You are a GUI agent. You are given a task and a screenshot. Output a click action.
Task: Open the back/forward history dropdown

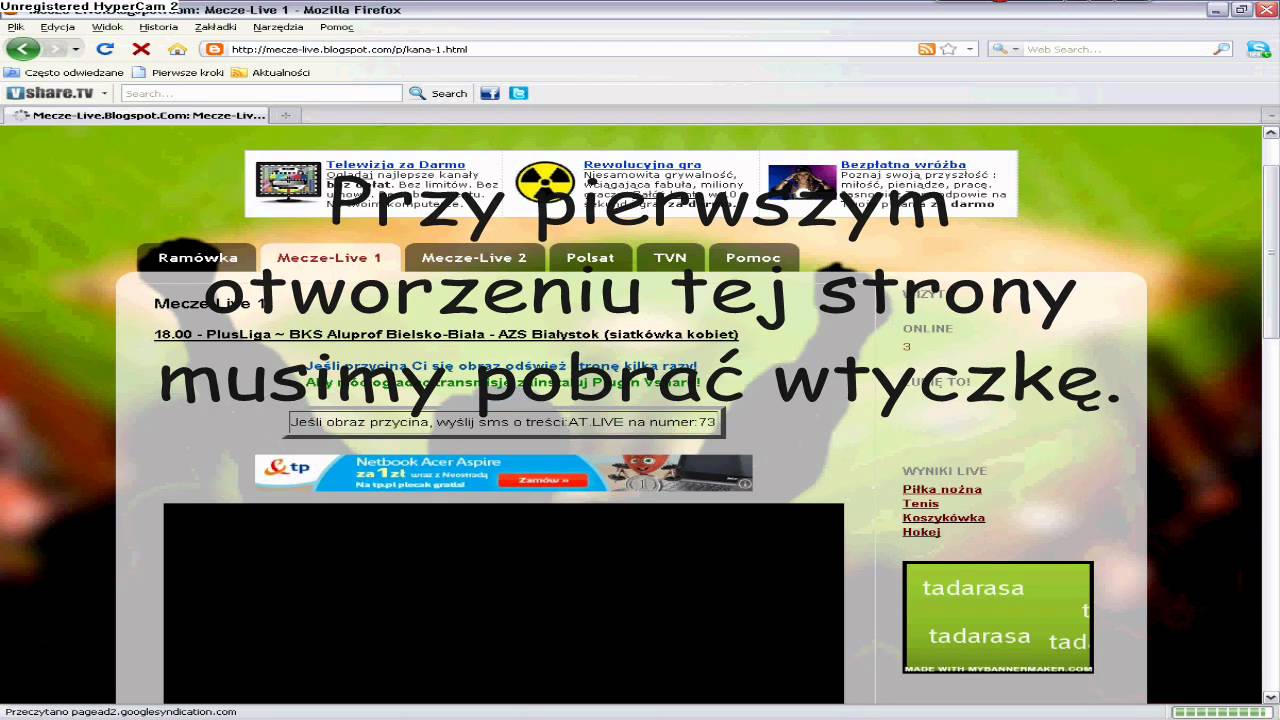point(76,49)
